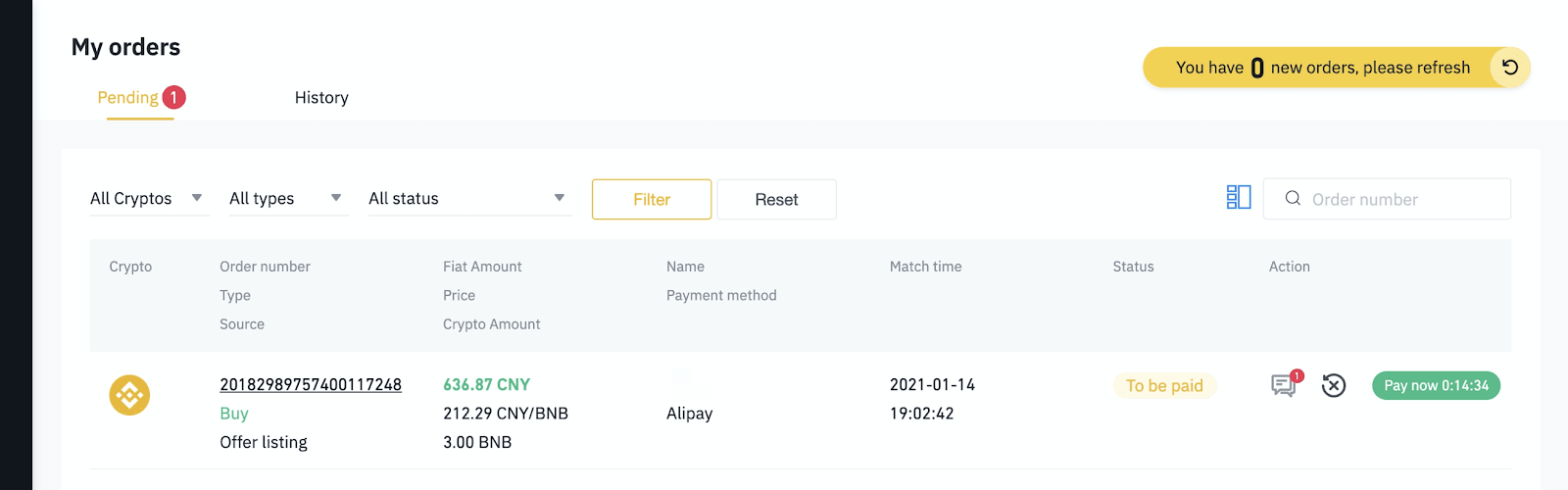This screenshot has height=490, width=1568.
Task: Click the Reset button
Action: point(776,199)
